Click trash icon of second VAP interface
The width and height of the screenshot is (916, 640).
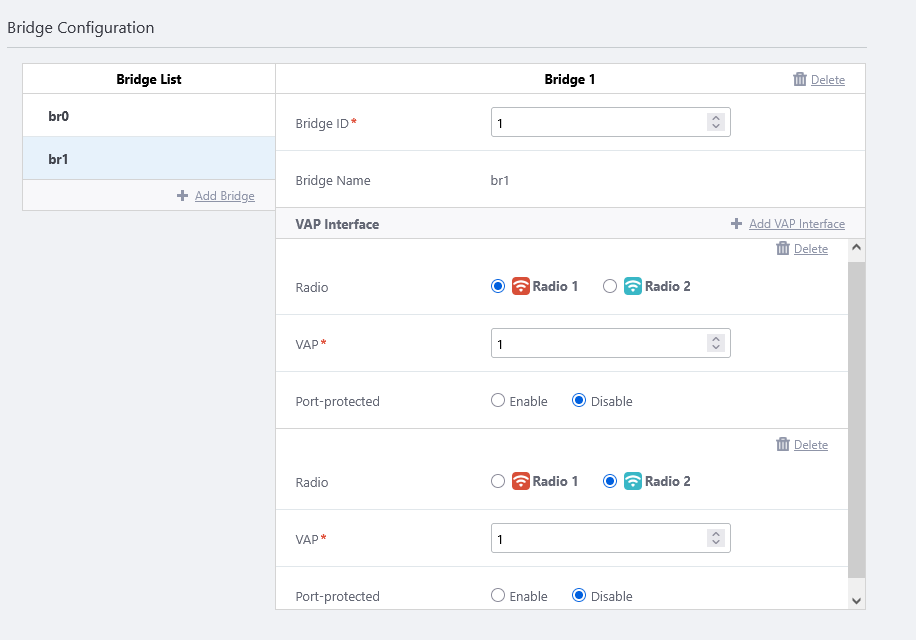[x=783, y=444]
